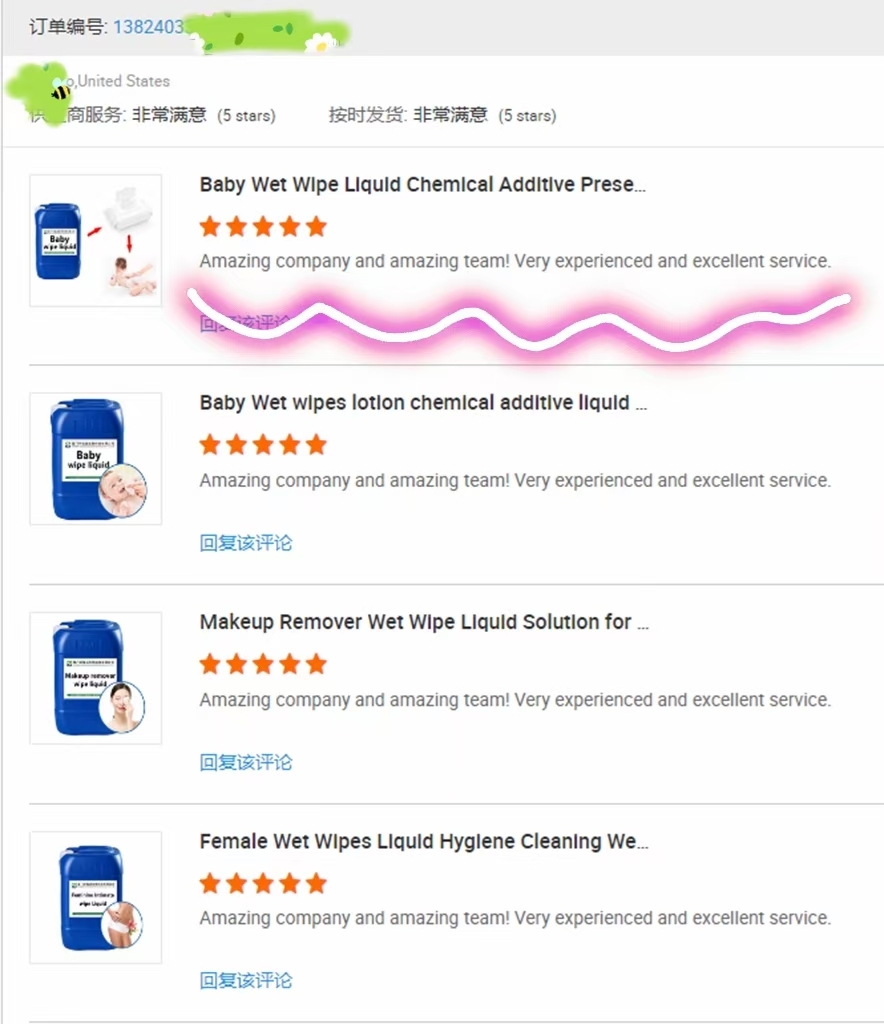
Task: Click the five-star rating for Female Wet Wipes
Action: pyautogui.click(x=263, y=884)
